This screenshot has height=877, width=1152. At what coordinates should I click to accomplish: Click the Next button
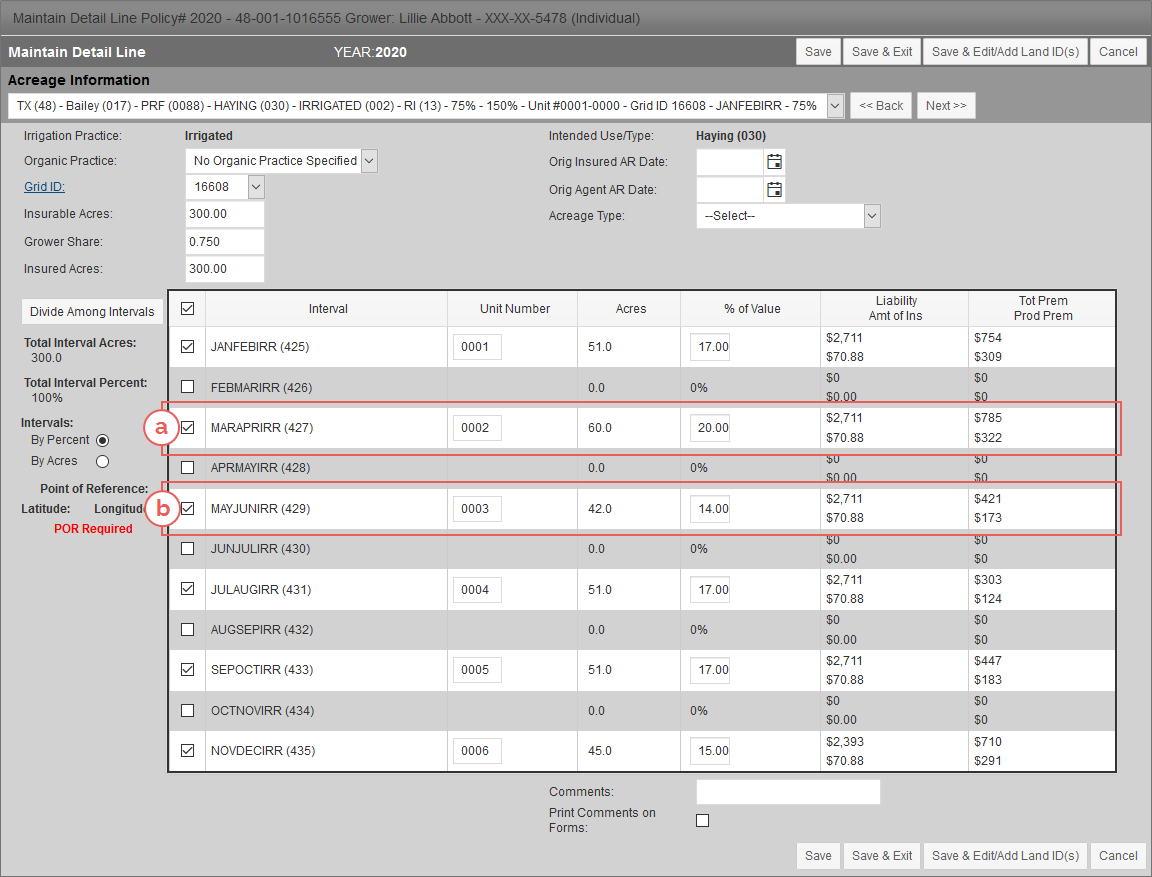(944, 105)
